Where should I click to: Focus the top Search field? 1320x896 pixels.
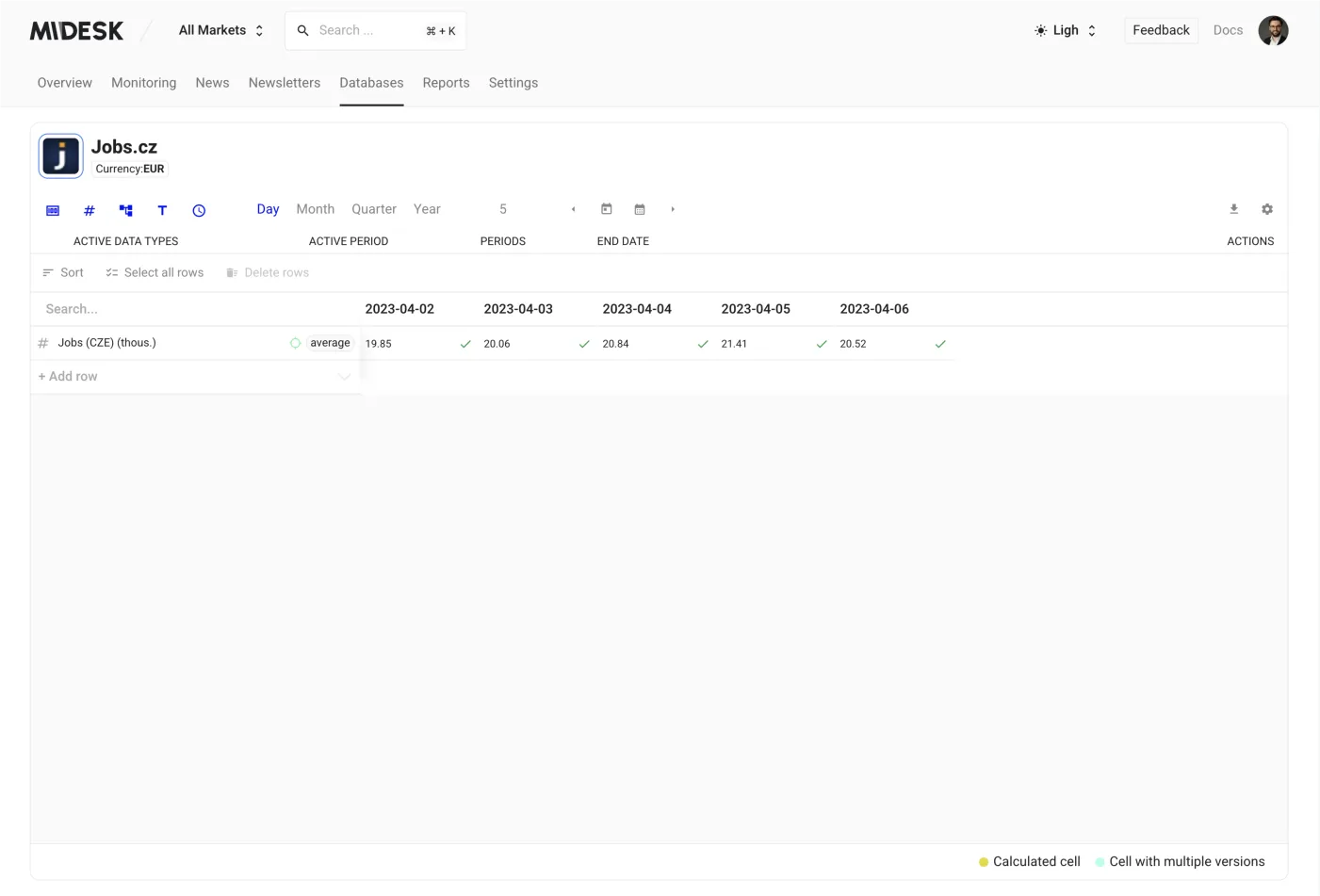click(x=375, y=31)
